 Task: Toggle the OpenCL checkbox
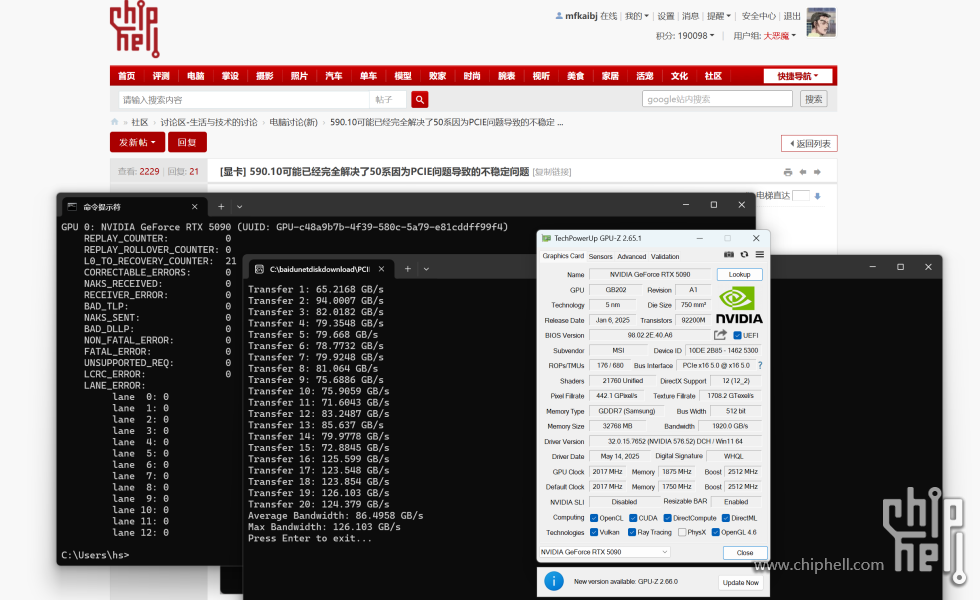pyautogui.click(x=594, y=518)
